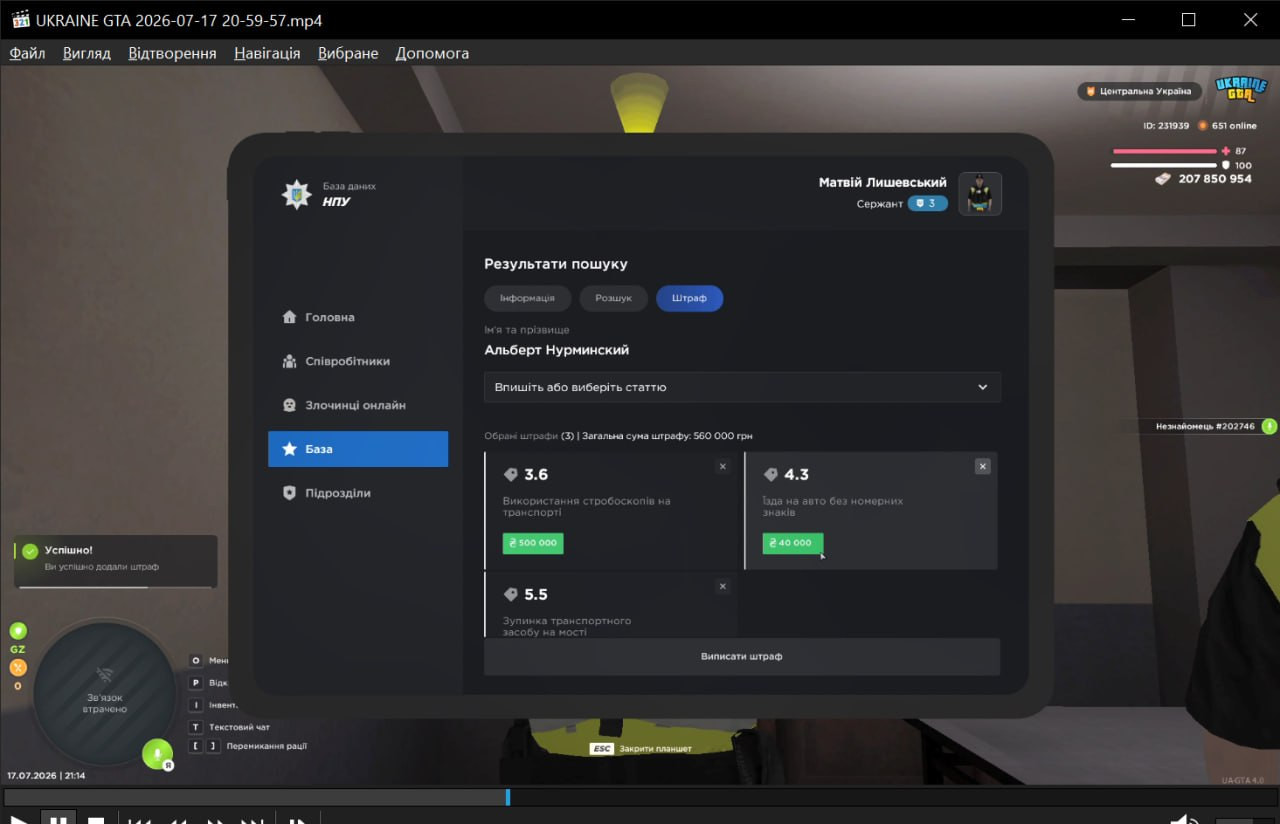
Task: Click the Центральна Україна server badge
Action: point(1139,91)
